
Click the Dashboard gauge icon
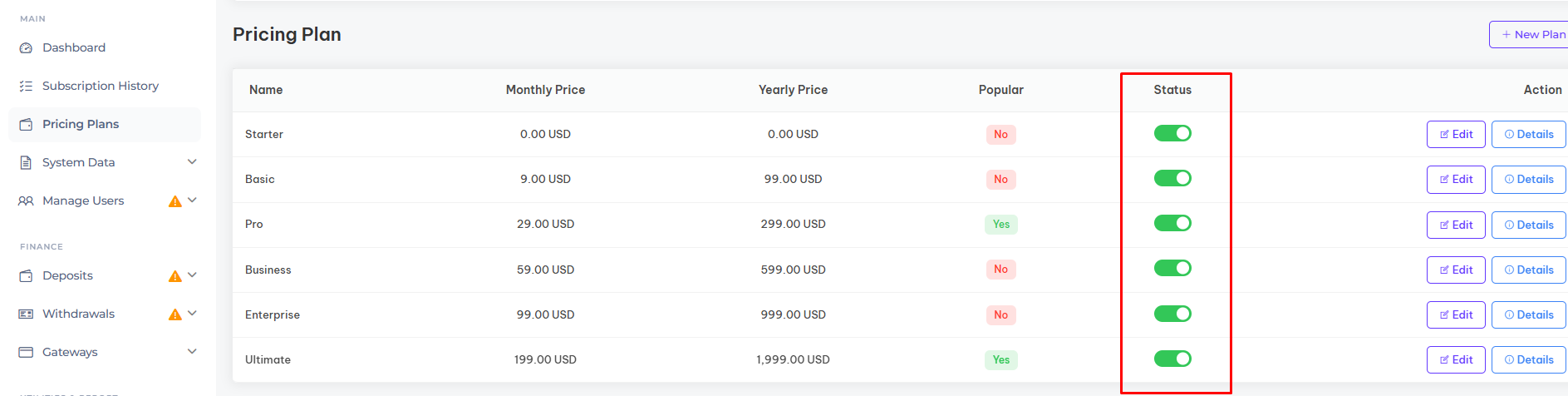point(26,48)
